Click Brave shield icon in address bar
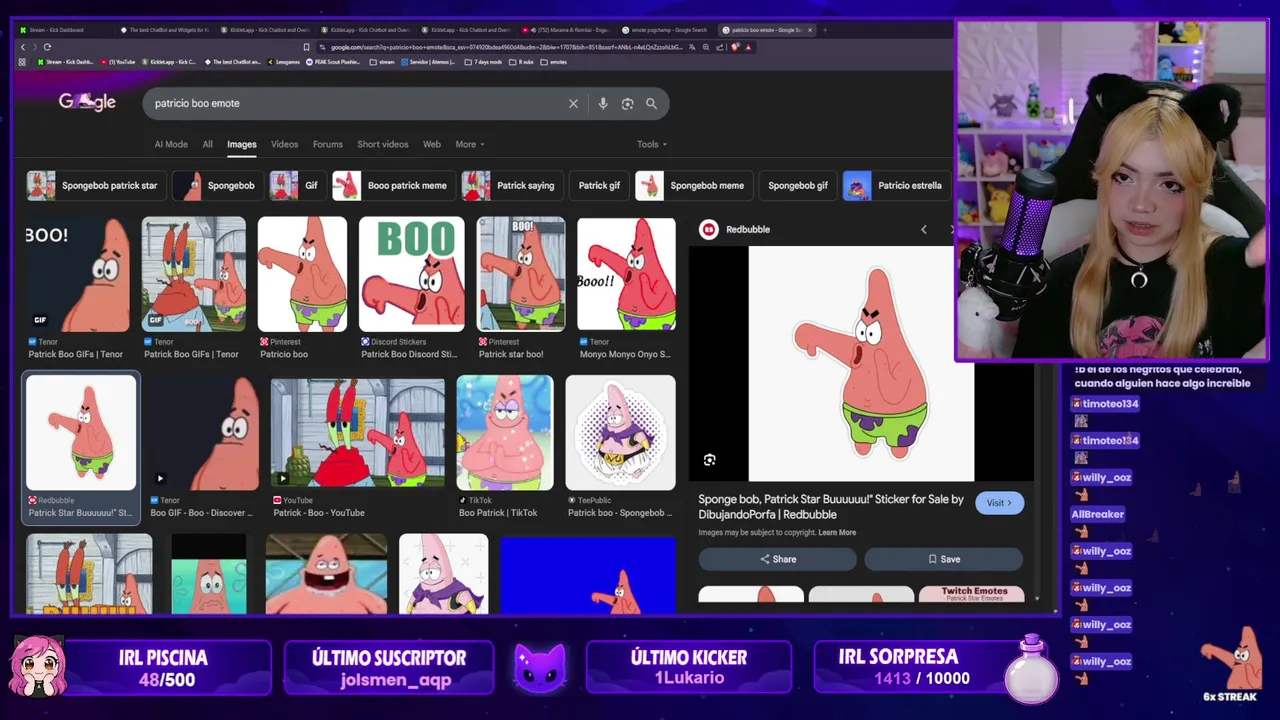Viewport: 1280px width, 720px height. coord(736,47)
